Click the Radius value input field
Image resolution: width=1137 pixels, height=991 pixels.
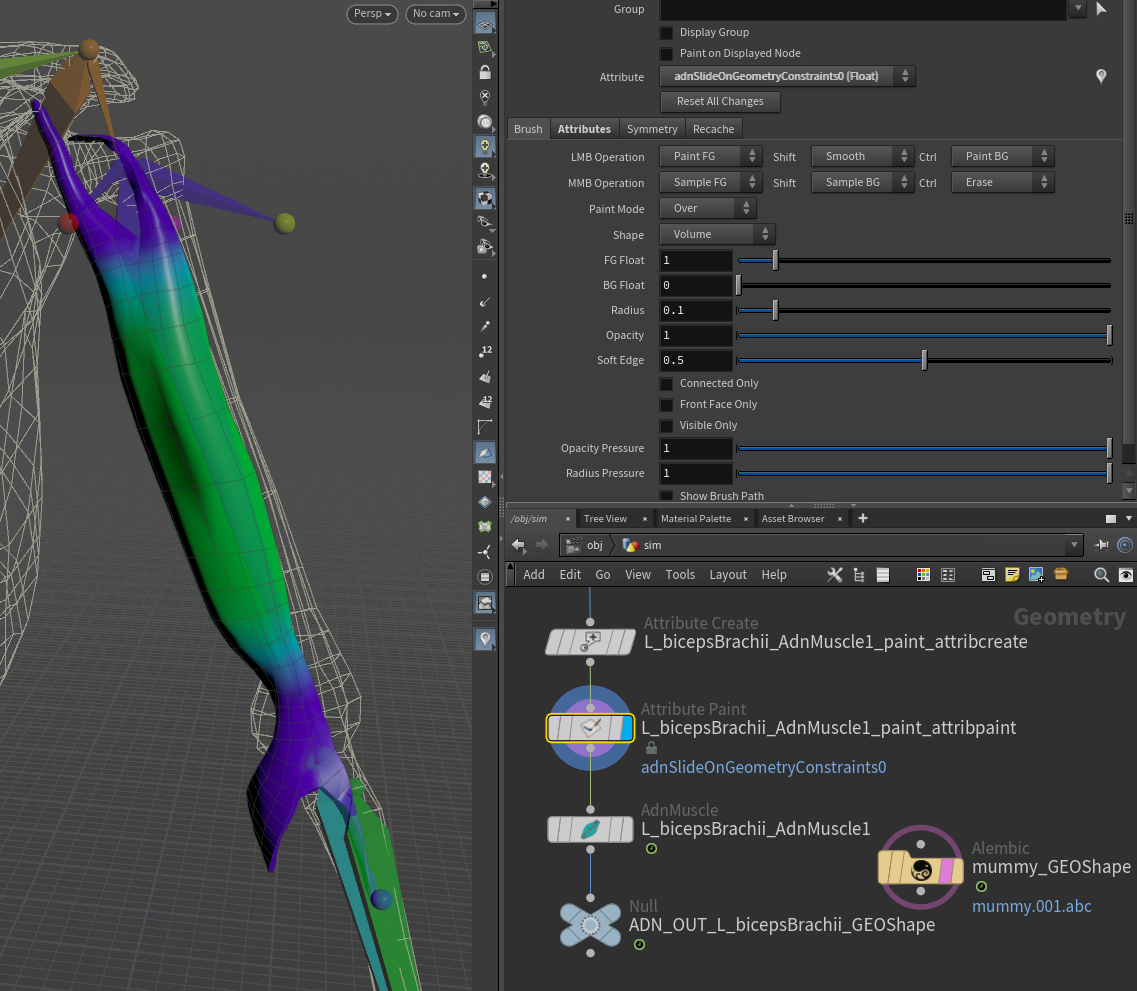coord(696,310)
